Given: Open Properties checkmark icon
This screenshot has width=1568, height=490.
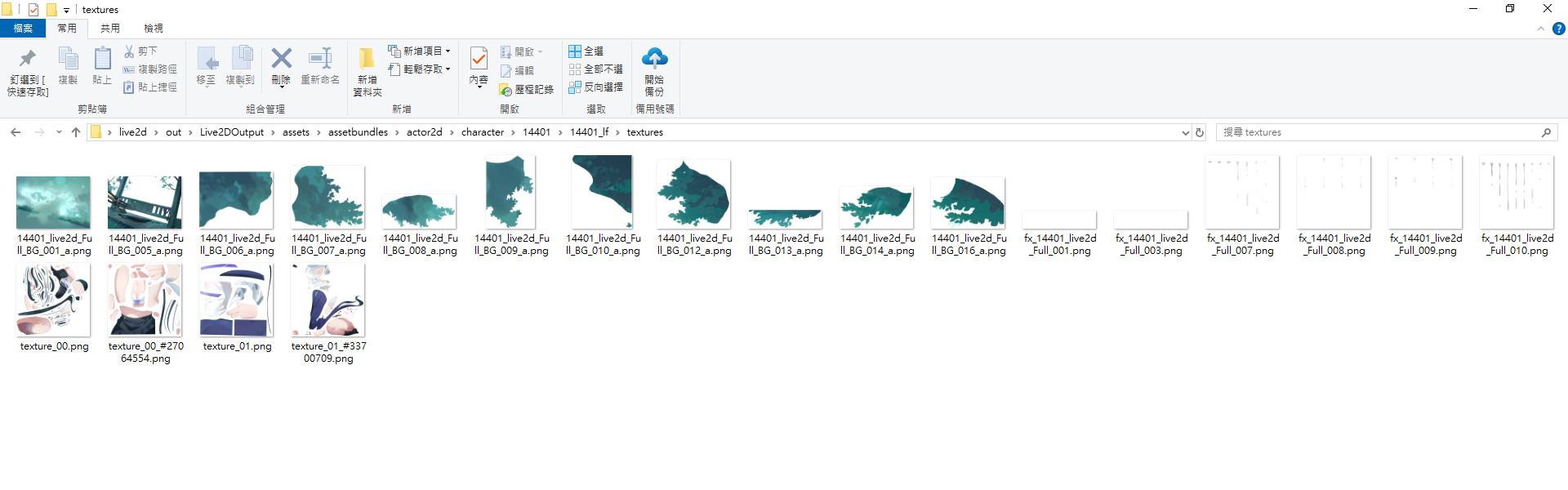Looking at the screenshot, I should click(x=479, y=59).
